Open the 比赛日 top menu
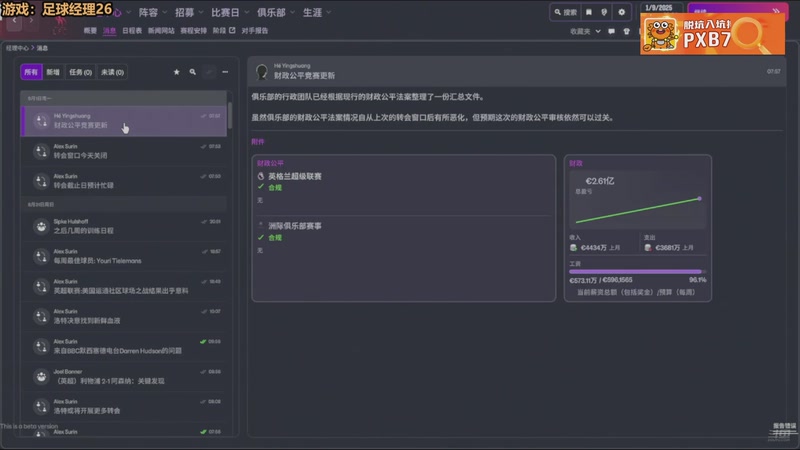 226,12
